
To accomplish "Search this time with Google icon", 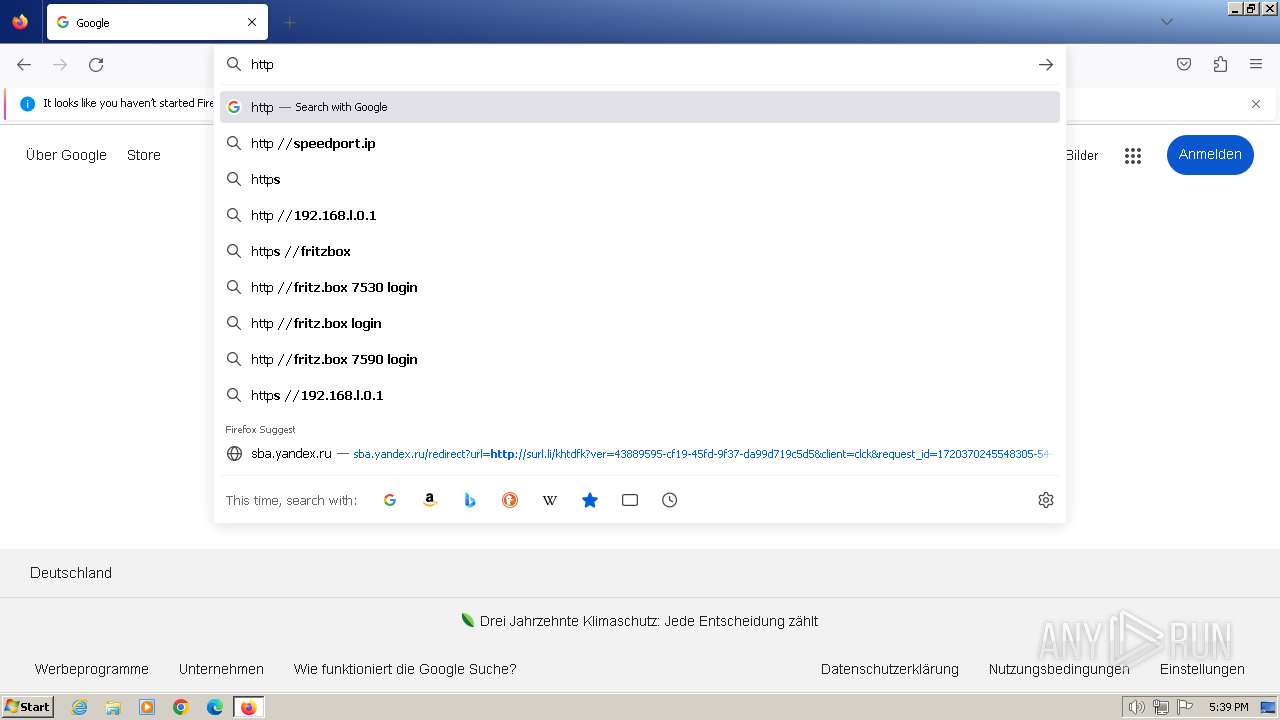I will pos(390,500).
